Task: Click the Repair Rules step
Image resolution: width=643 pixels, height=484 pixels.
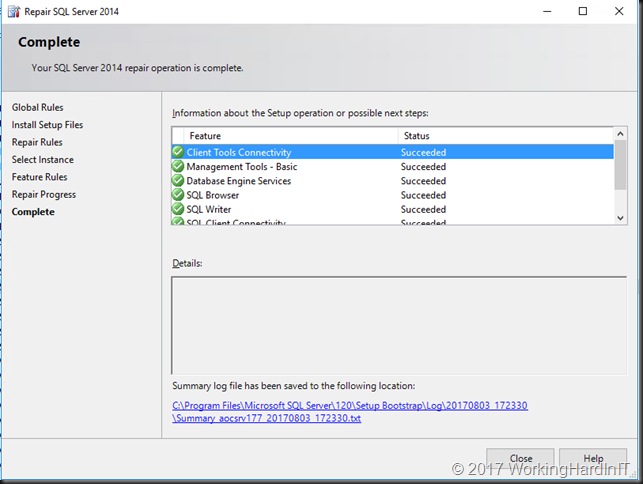Action: click(37, 142)
